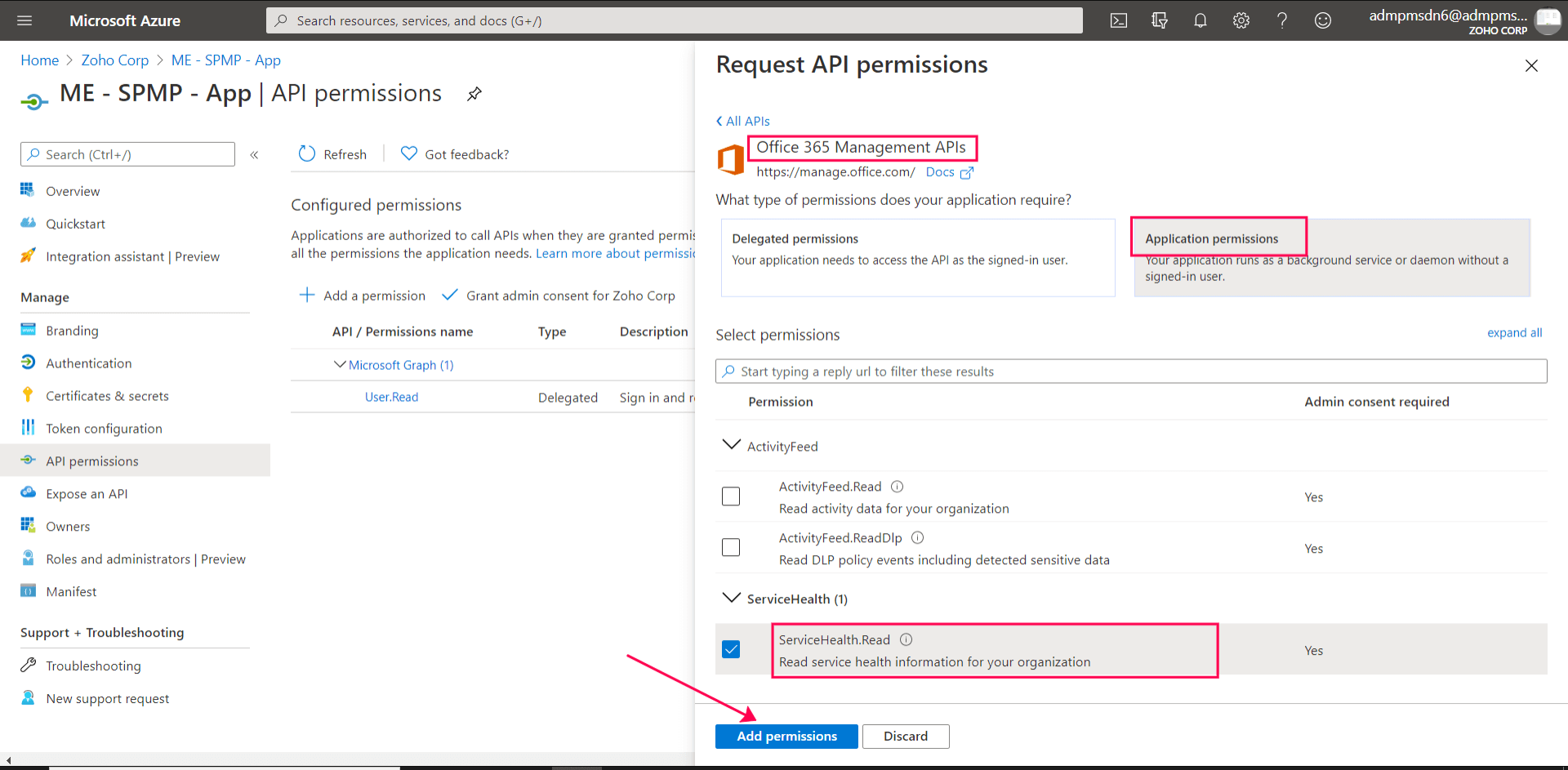This screenshot has width=1568, height=770.
Task: Click the Refresh icon in the toolbar
Action: pyautogui.click(x=307, y=154)
